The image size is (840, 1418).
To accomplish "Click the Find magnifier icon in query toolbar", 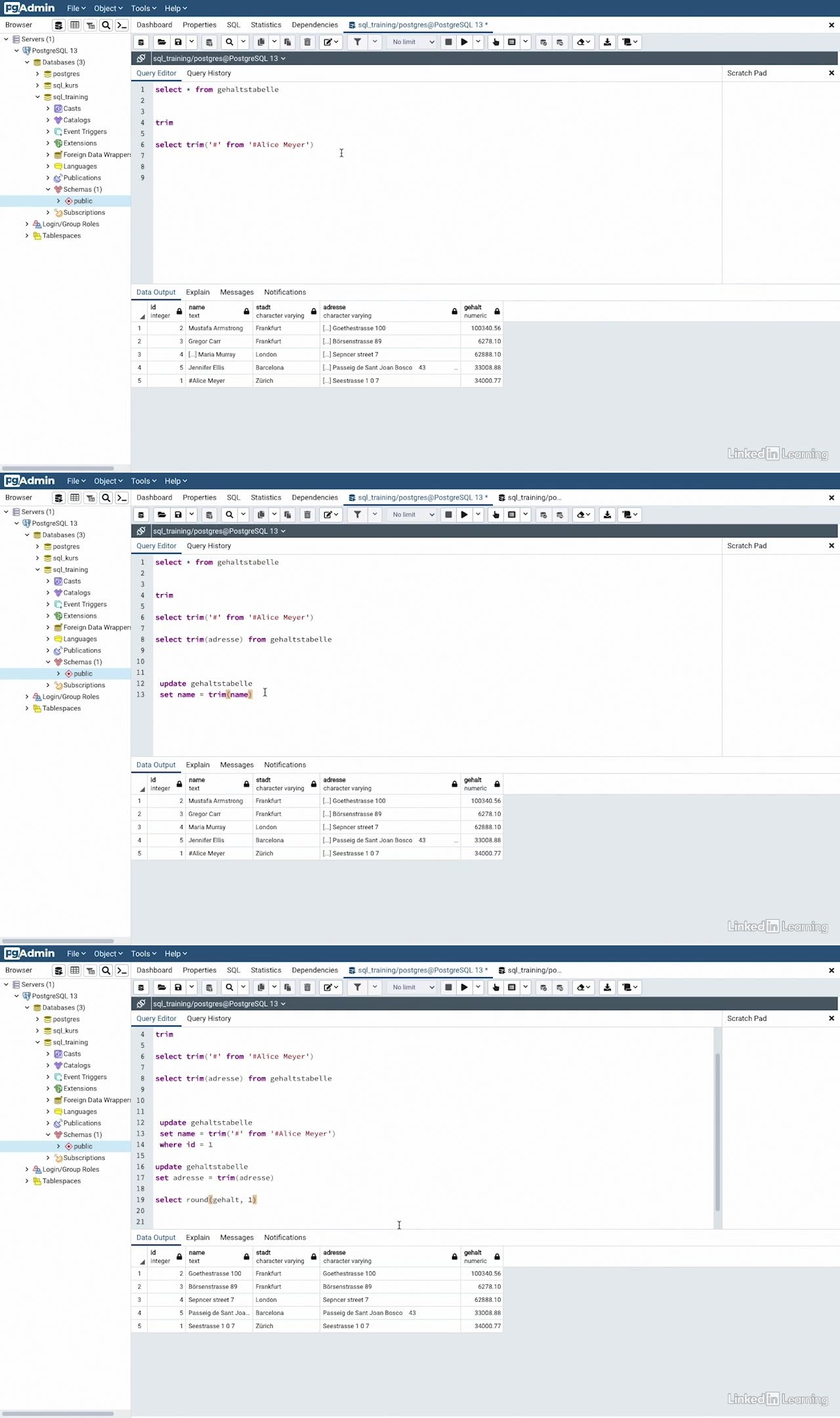I will (229, 42).
